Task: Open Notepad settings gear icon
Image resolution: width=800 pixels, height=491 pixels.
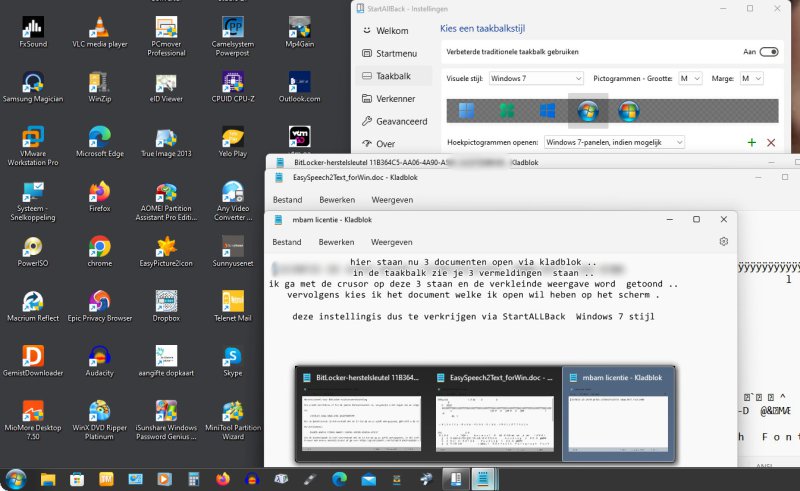Action: pos(723,241)
